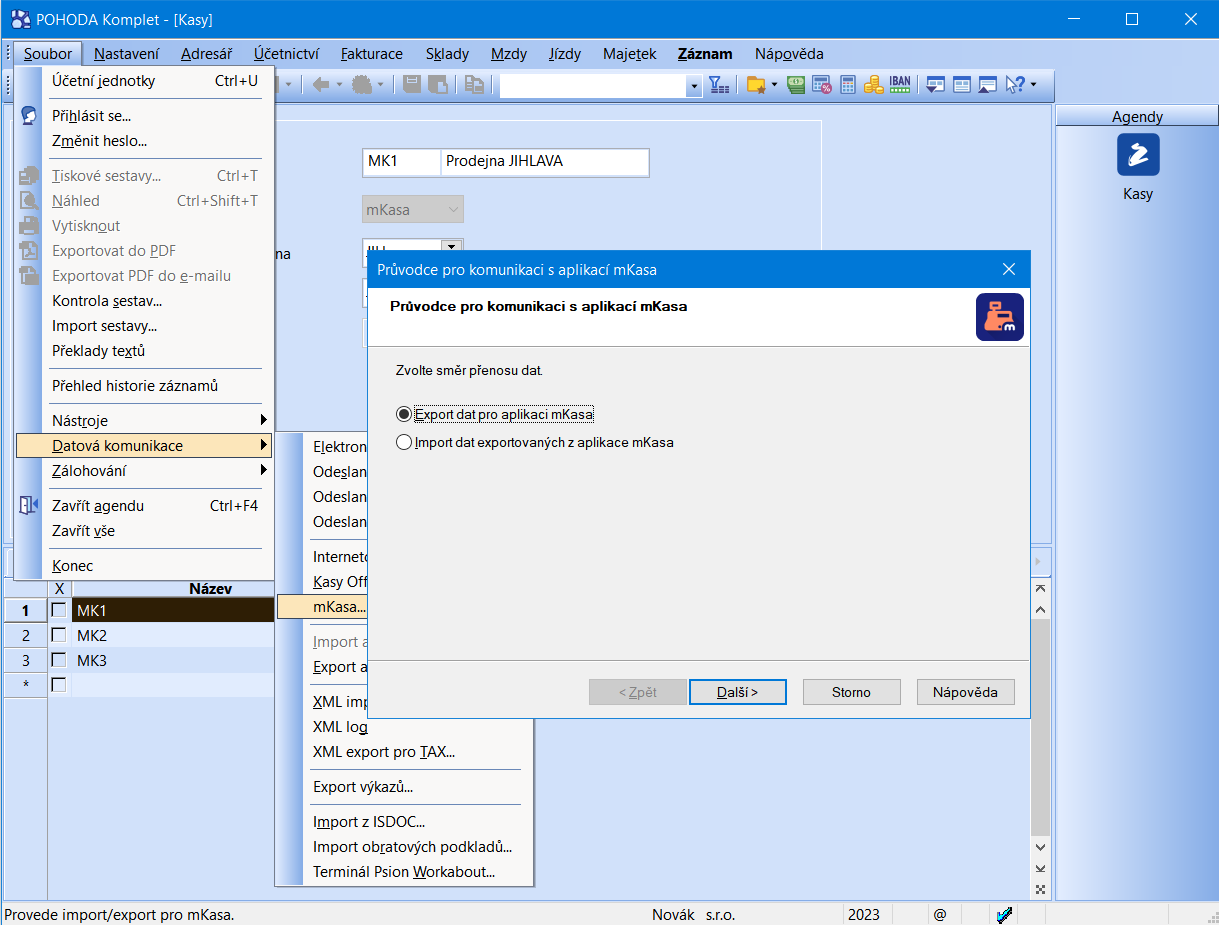Click the table layout toolbar icon
The image size is (1219, 925).
click(962, 85)
